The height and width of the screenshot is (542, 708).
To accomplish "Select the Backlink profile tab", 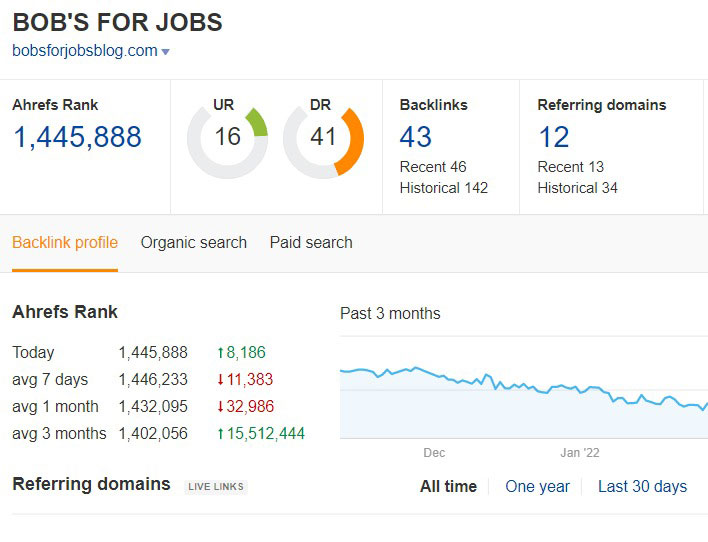I will [x=65, y=243].
